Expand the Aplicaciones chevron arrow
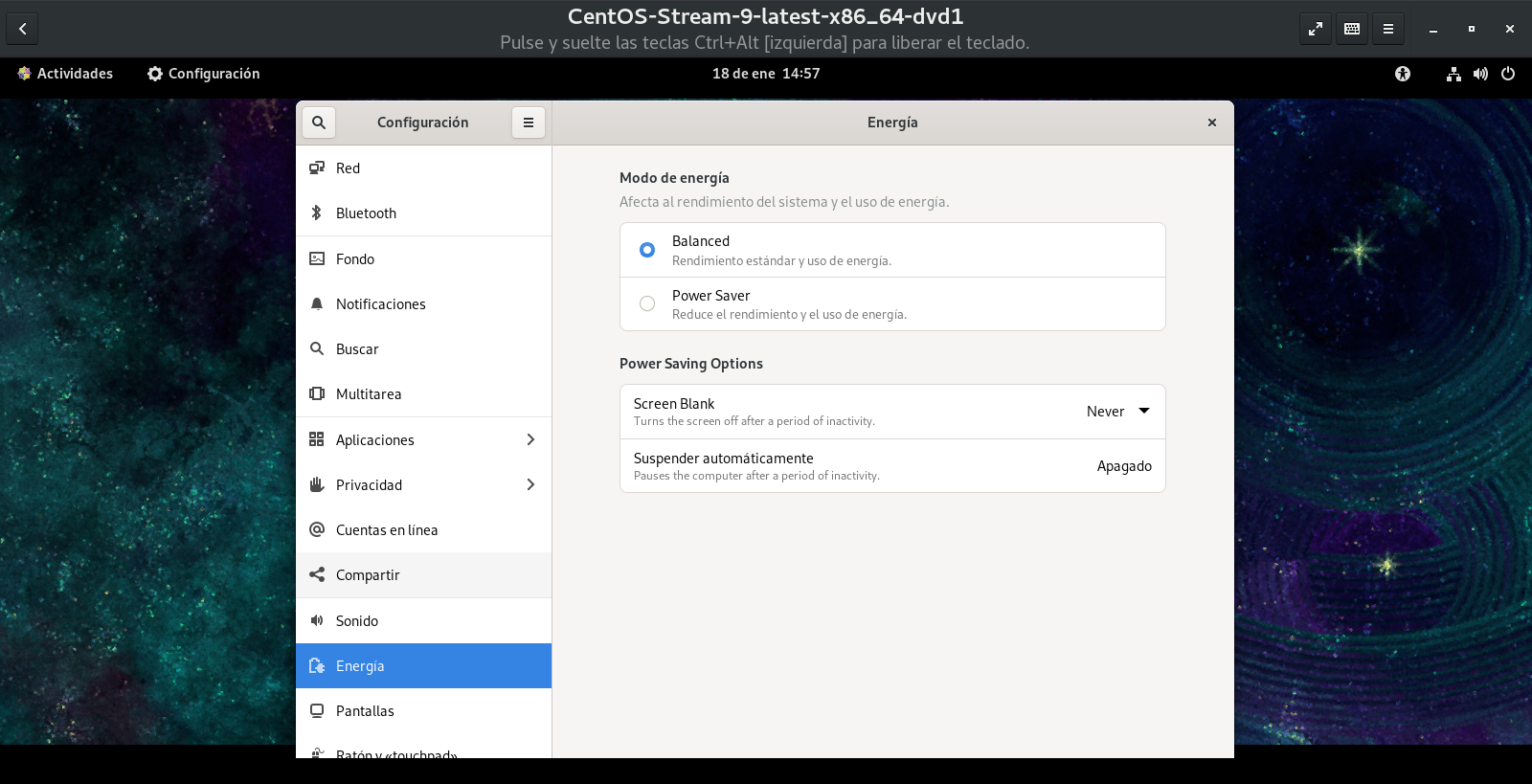Image resolution: width=1532 pixels, height=784 pixels. tap(530, 439)
